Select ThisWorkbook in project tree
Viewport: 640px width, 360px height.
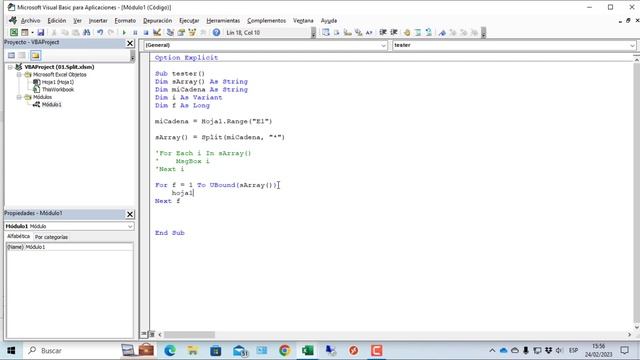[58, 89]
